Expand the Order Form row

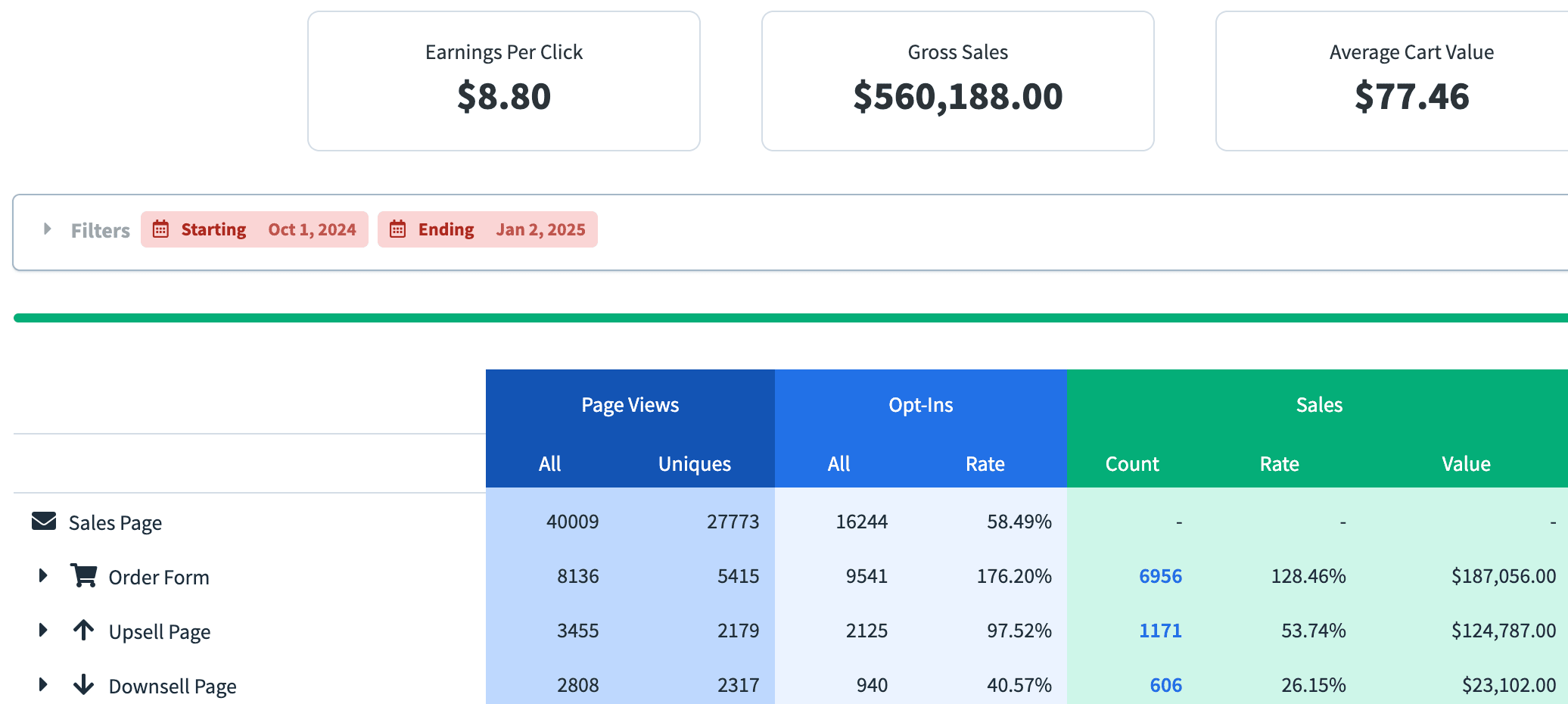pyautogui.click(x=43, y=576)
